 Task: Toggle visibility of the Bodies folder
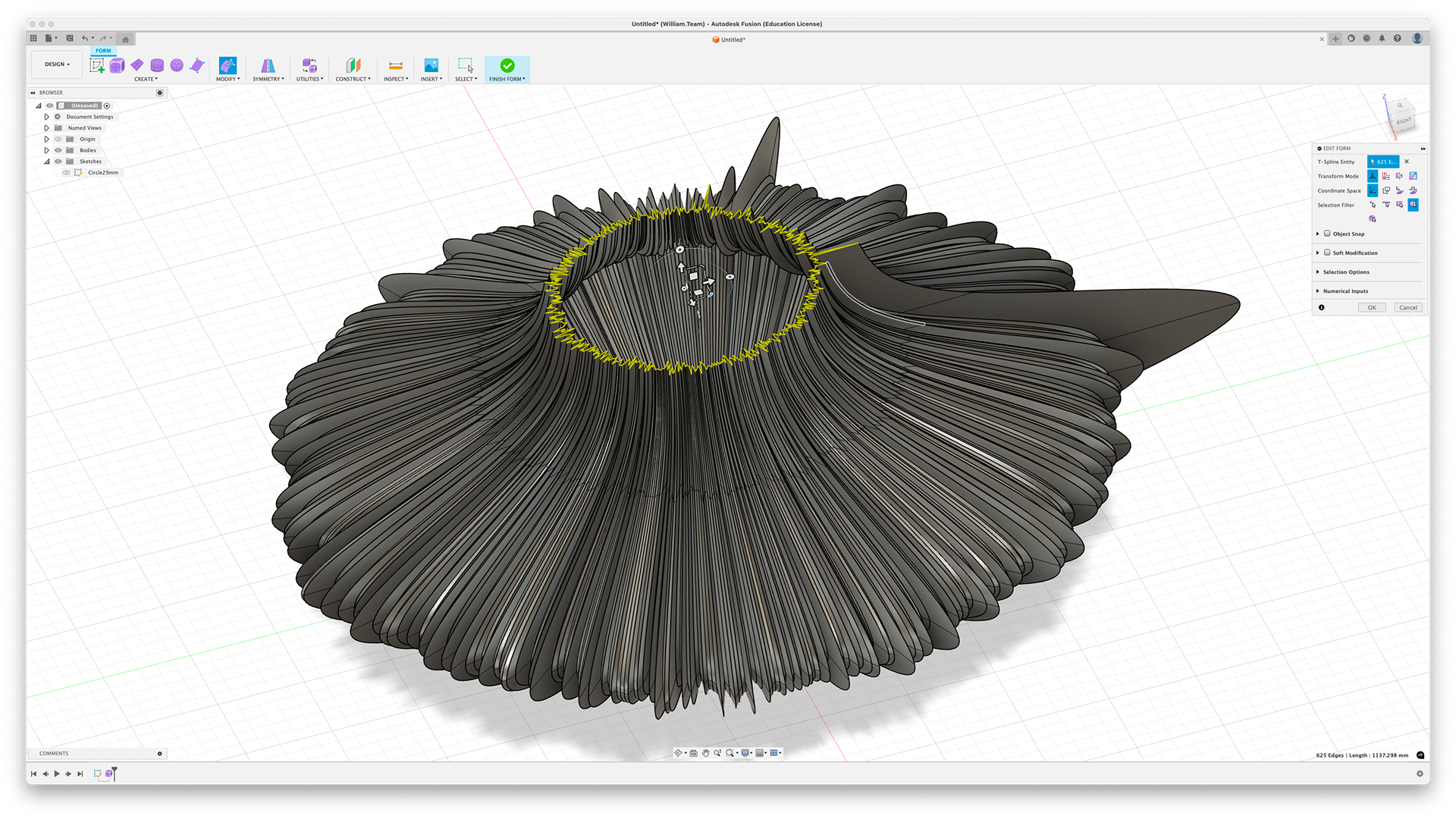58,150
